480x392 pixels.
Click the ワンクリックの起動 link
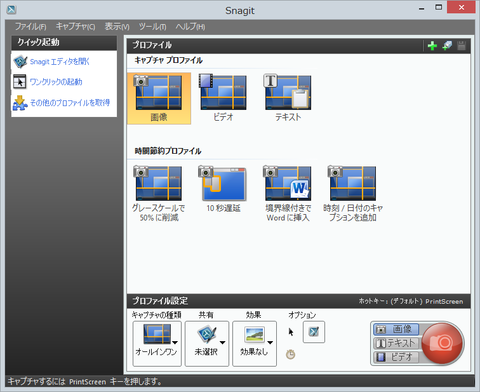(56, 82)
